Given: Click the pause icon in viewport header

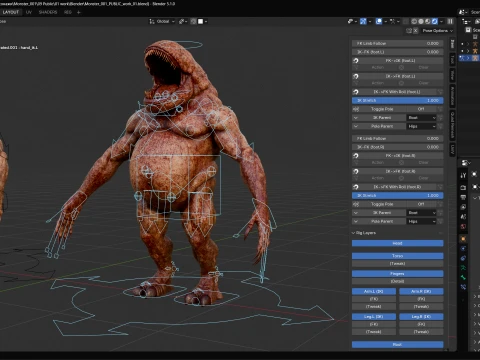Looking at the screenshot, I should [450, 21].
